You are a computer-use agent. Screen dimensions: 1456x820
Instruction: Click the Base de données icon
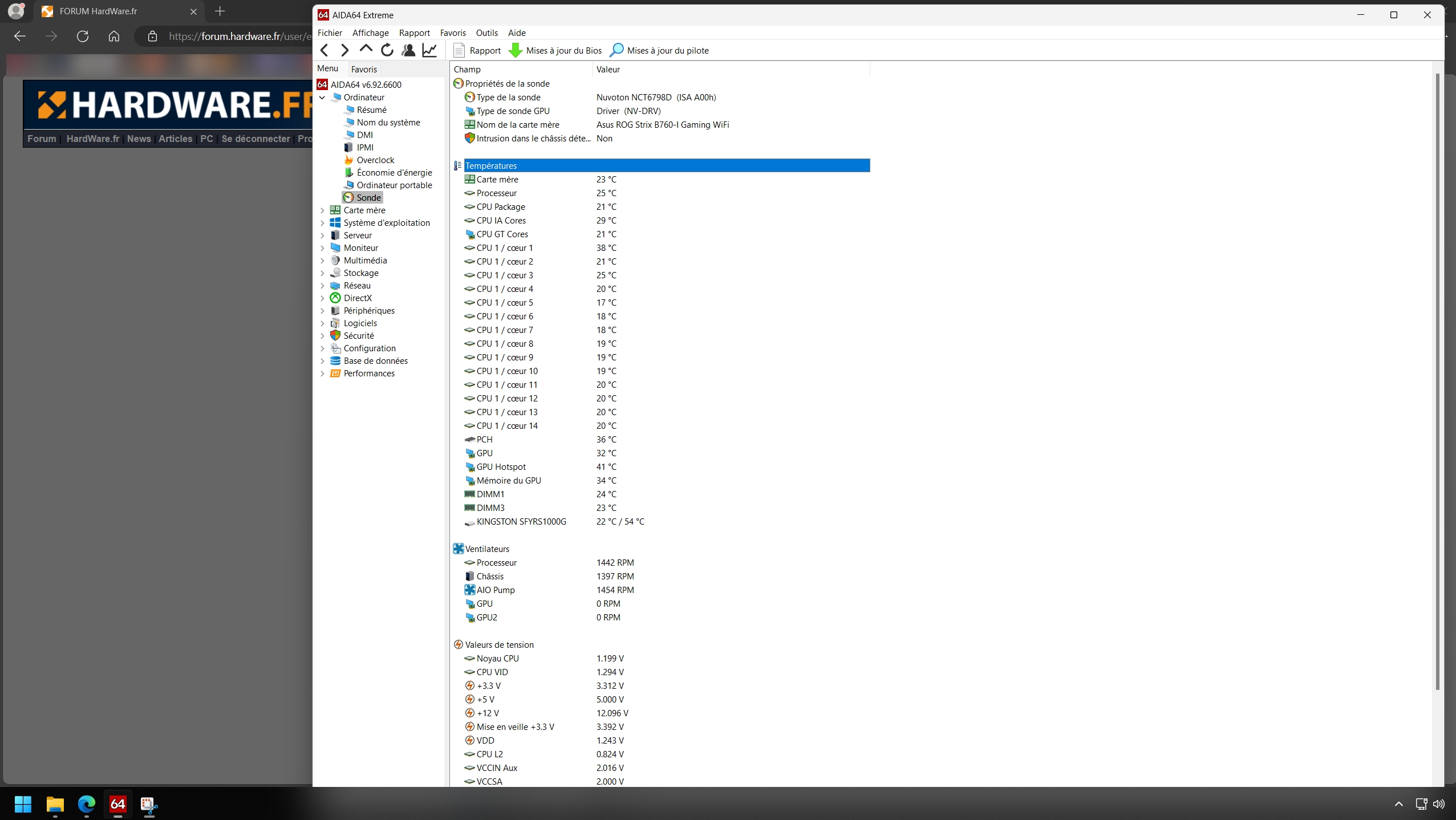click(x=335, y=361)
